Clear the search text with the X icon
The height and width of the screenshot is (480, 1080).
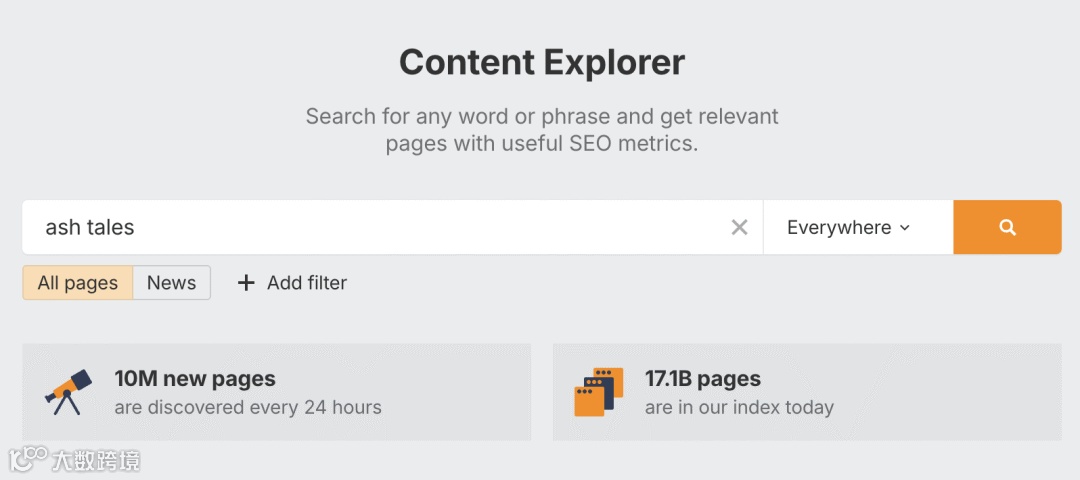739,228
